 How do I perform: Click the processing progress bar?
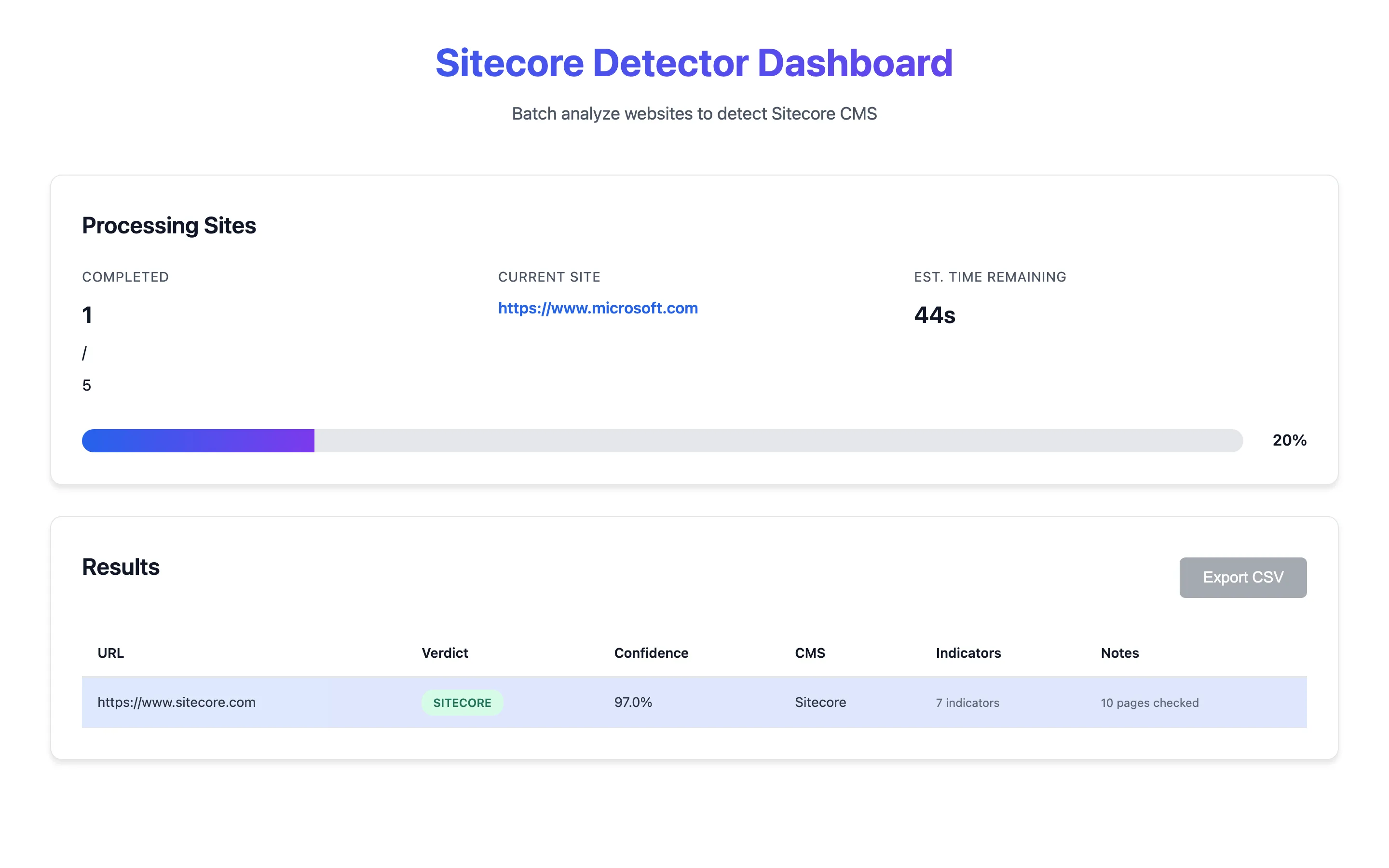click(662, 440)
